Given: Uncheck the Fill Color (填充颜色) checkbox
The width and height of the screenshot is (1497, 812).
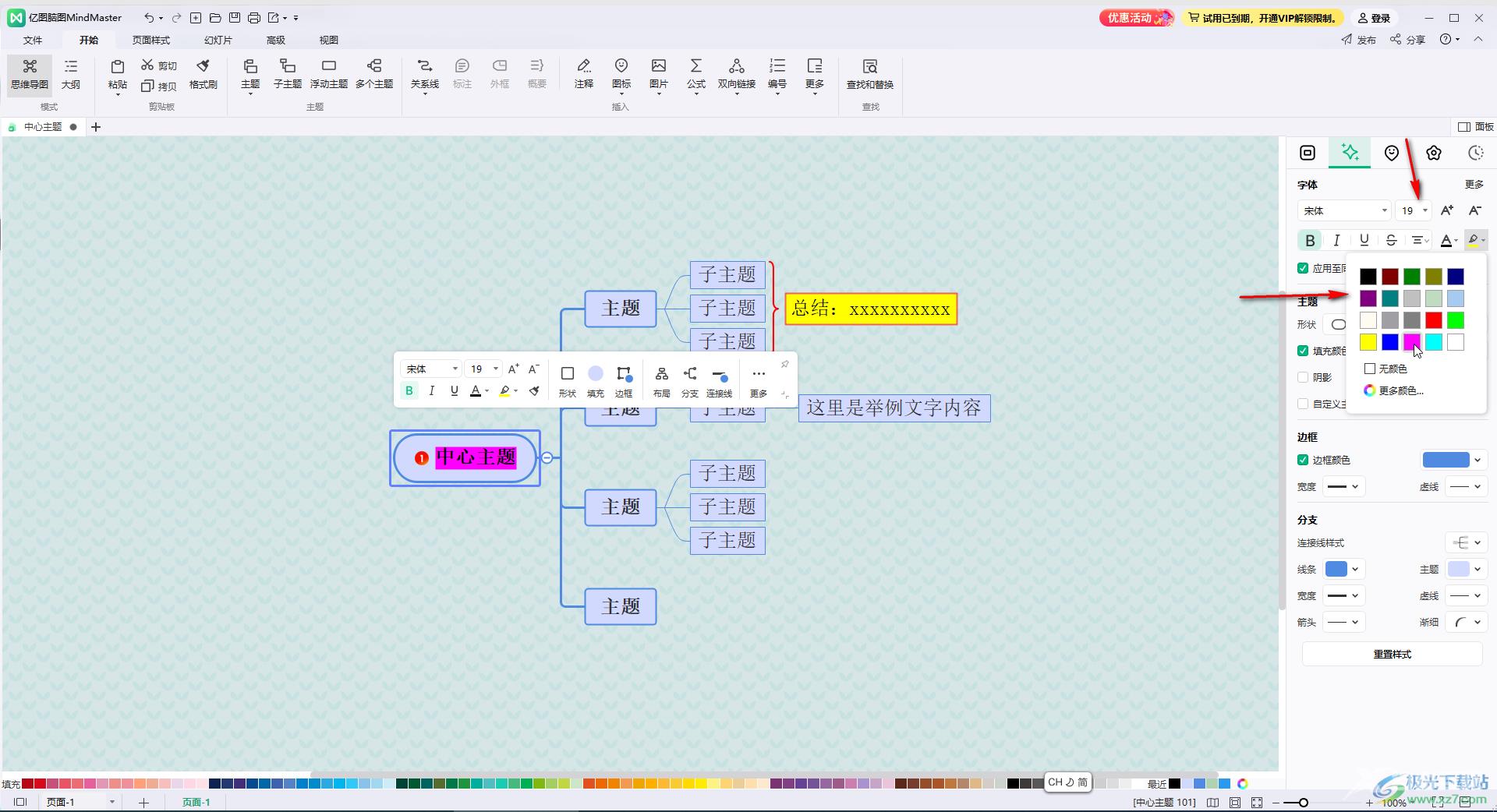Looking at the screenshot, I should [1303, 351].
